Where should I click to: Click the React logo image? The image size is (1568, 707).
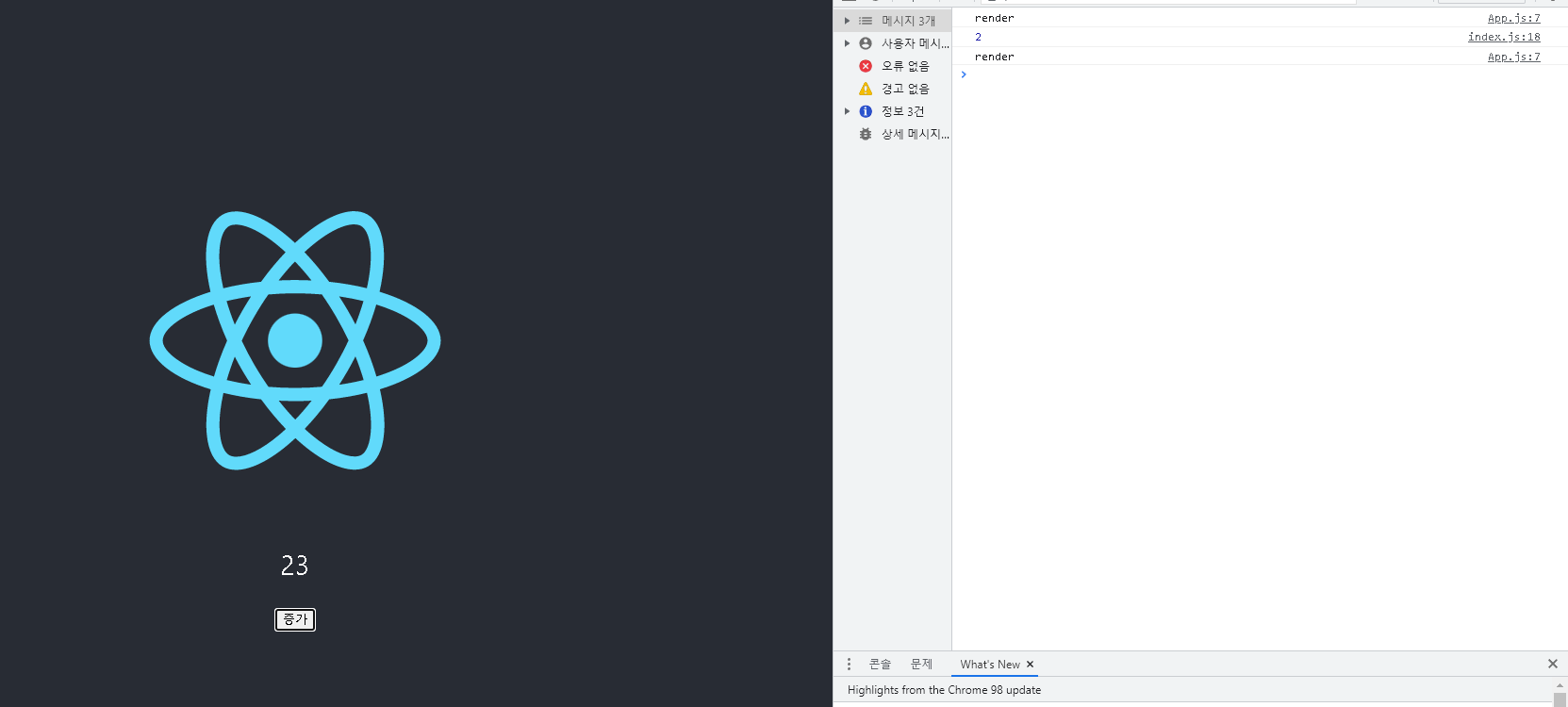click(x=295, y=340)
